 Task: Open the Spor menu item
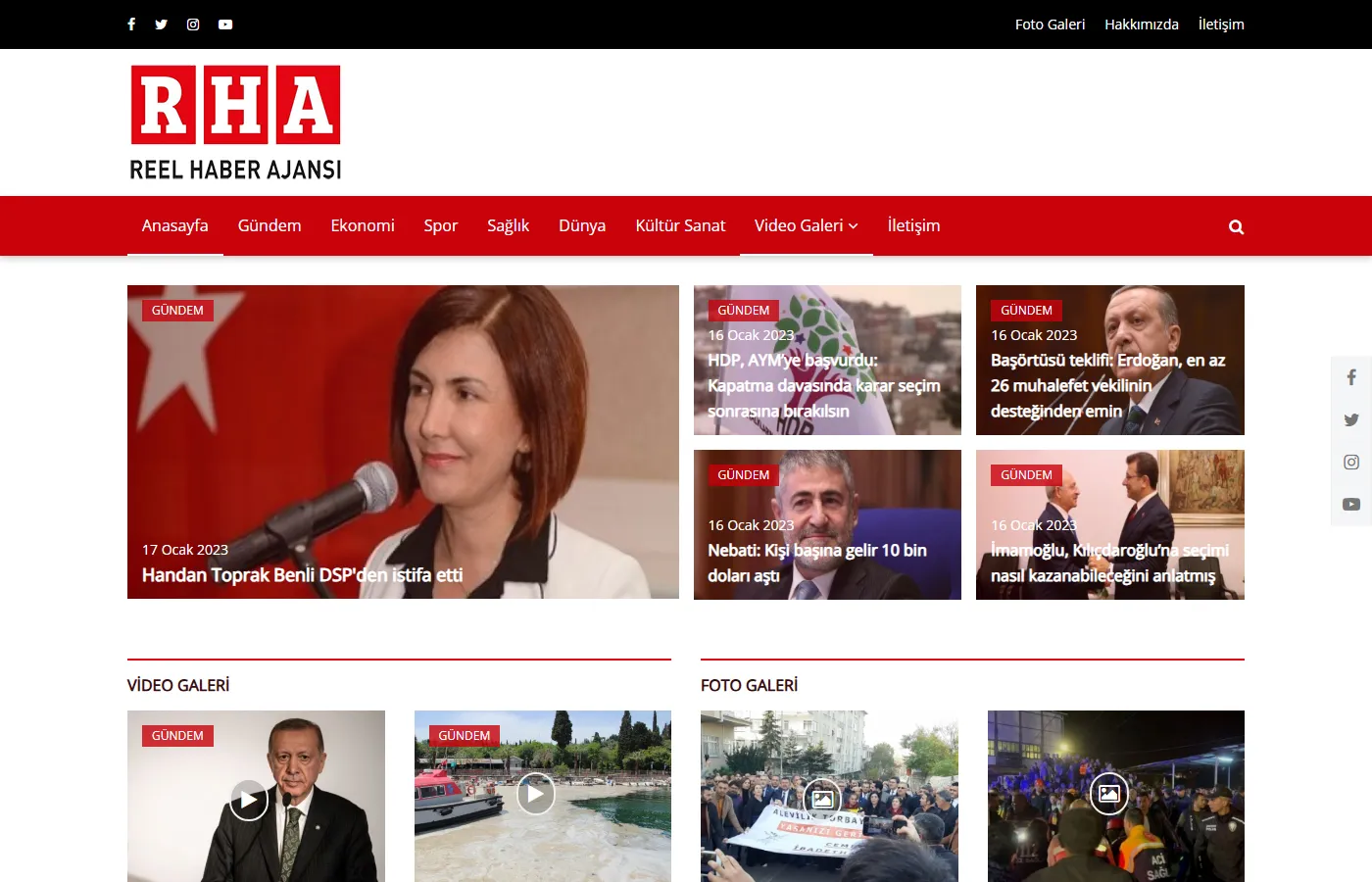[x=441, y=225]
